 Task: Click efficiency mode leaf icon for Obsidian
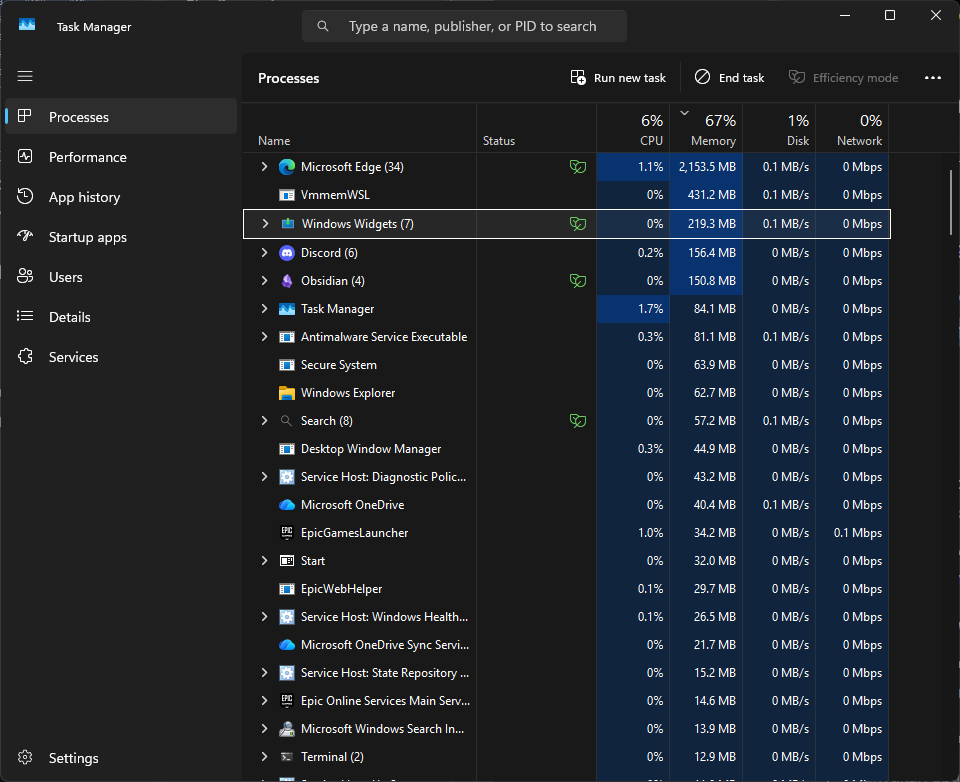pyautogui.click(x=577, y=281)
